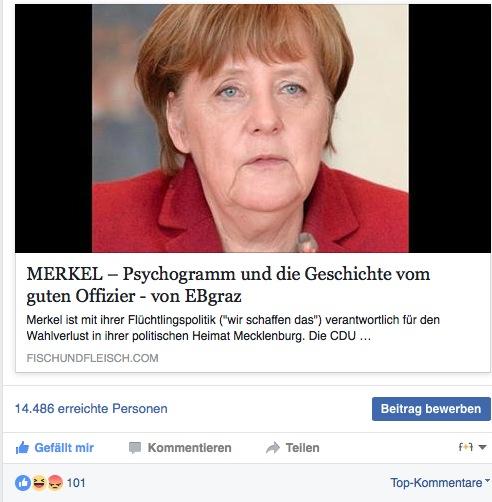Click the article description text about Flüchtlingspolitik

click(233, 328)
